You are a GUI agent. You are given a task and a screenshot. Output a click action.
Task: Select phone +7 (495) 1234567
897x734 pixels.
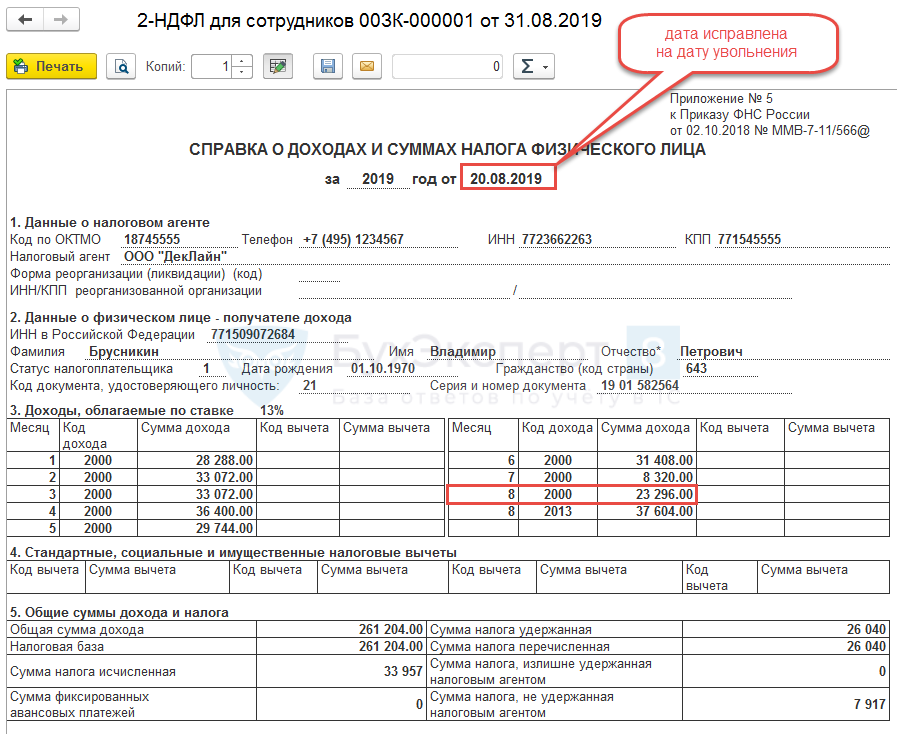pos(354,239)
